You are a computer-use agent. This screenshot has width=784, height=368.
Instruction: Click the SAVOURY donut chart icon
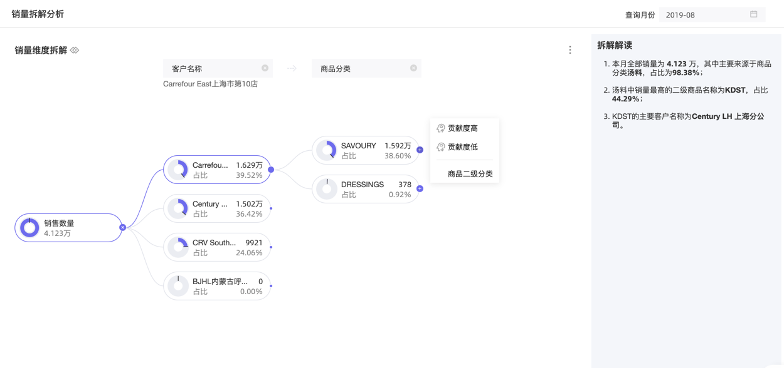326,150
